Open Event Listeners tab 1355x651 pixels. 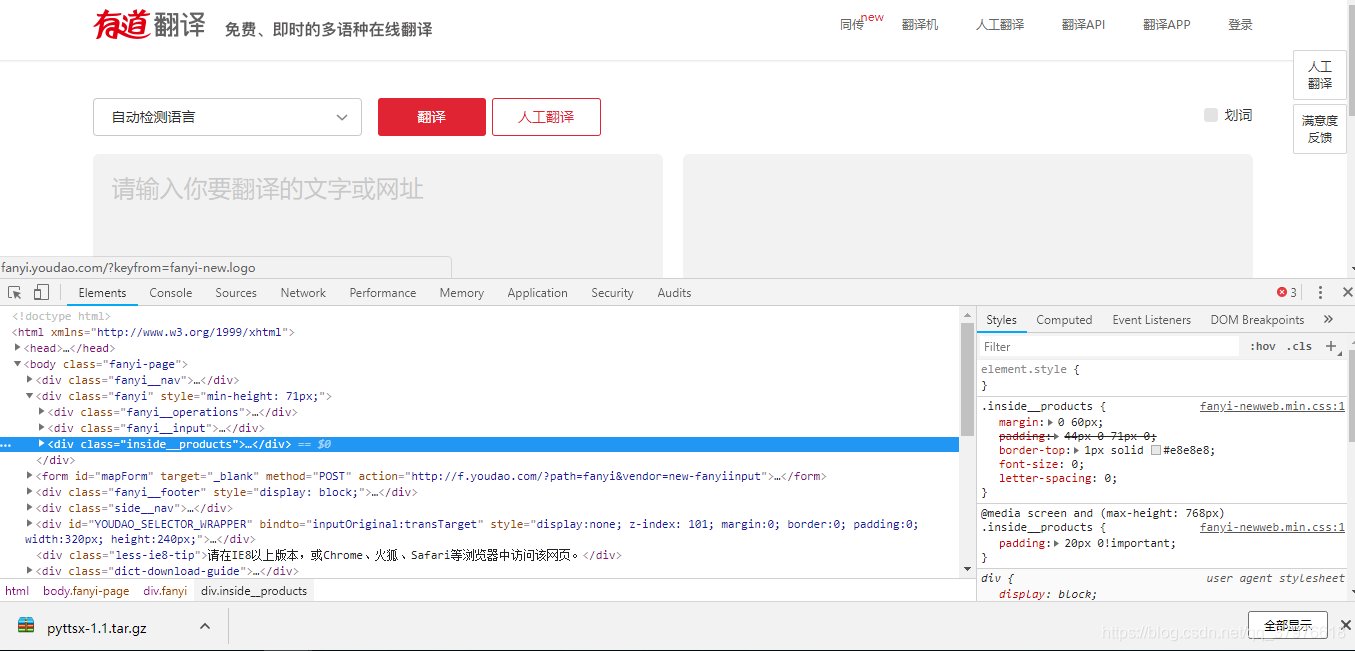pyautogui.click(x=1152, y=320)
